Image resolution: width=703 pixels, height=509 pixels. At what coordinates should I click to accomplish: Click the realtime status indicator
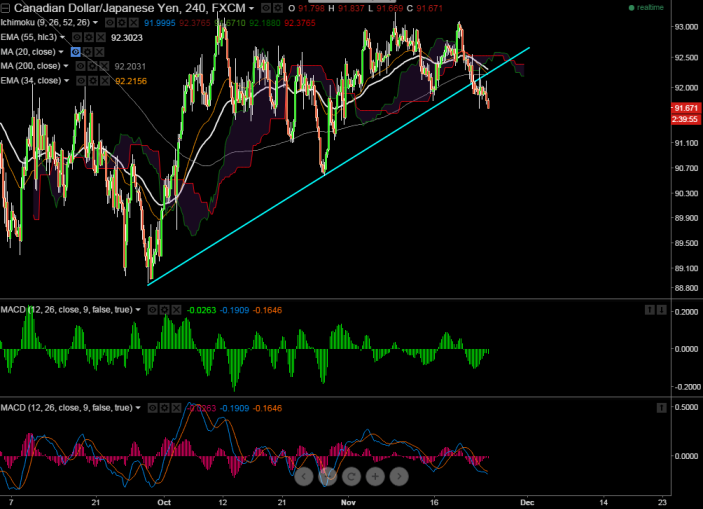[x=645, y=7]
